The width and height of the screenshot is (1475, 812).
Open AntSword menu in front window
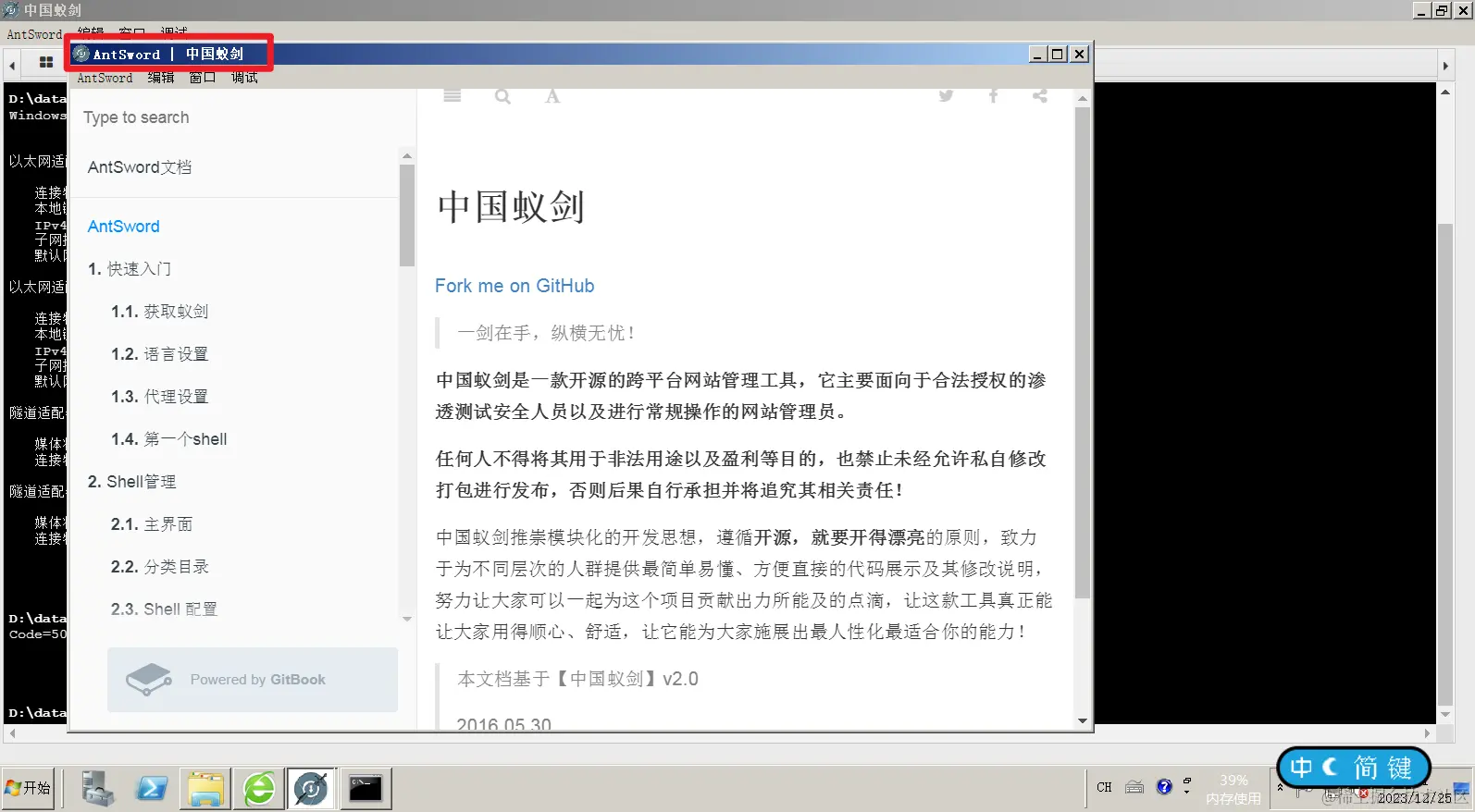(105, 78)
